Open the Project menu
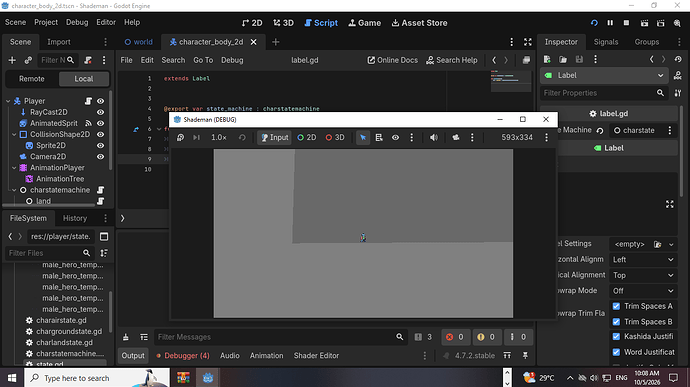 [x=46, y=22]
